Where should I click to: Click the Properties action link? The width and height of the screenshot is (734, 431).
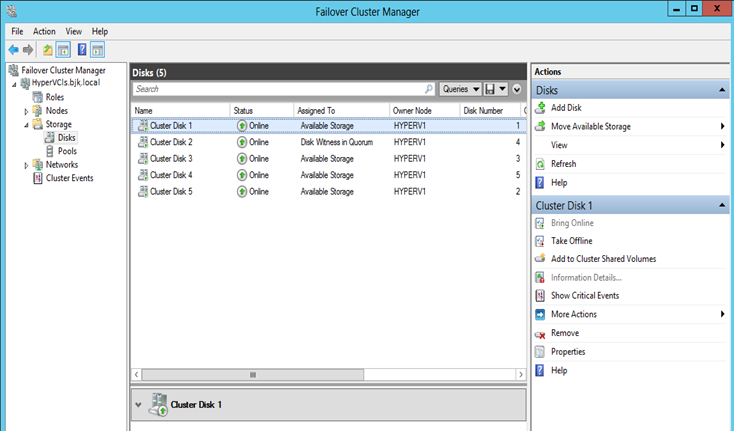568,352
